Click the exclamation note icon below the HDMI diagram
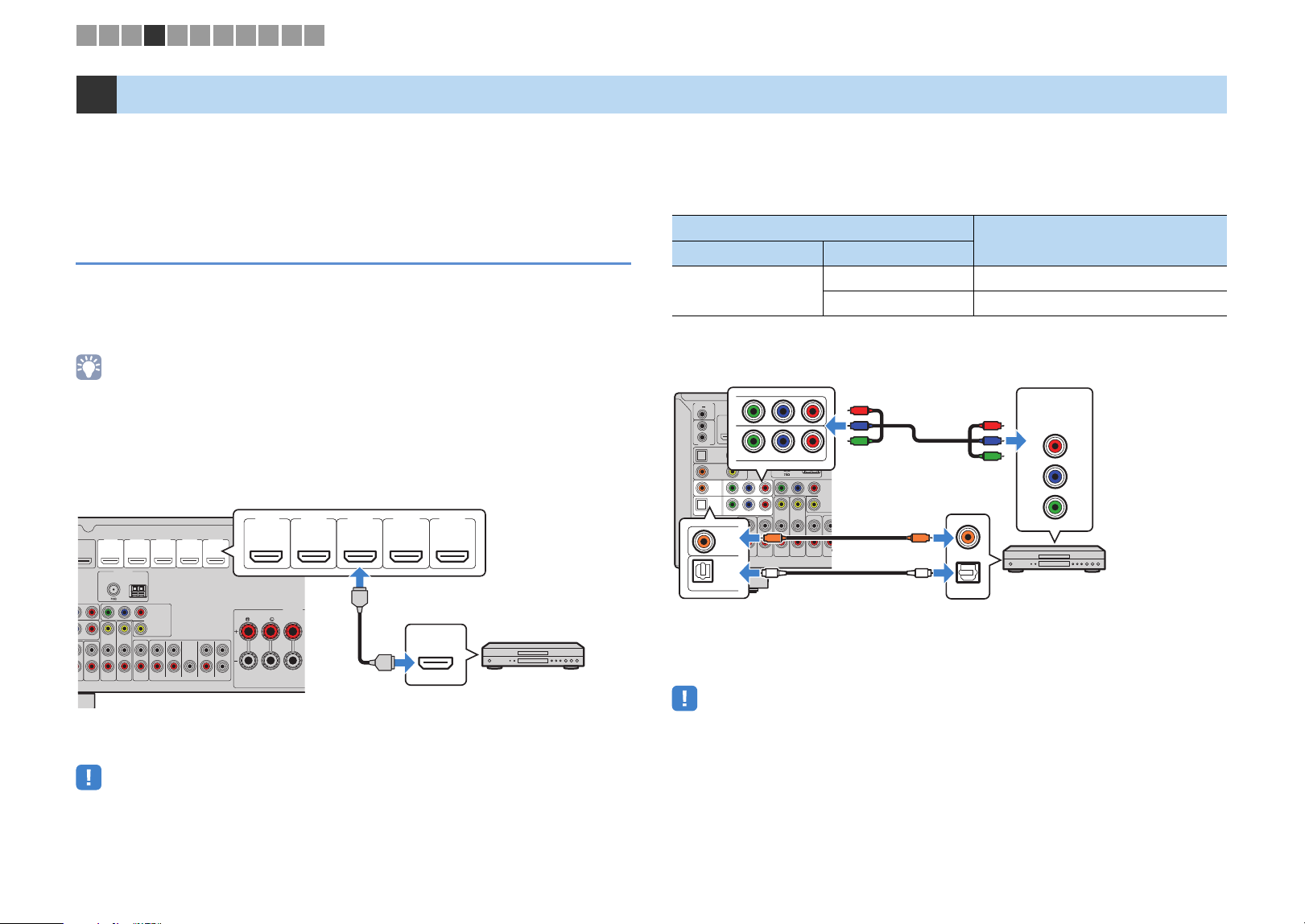 [89, 778]
